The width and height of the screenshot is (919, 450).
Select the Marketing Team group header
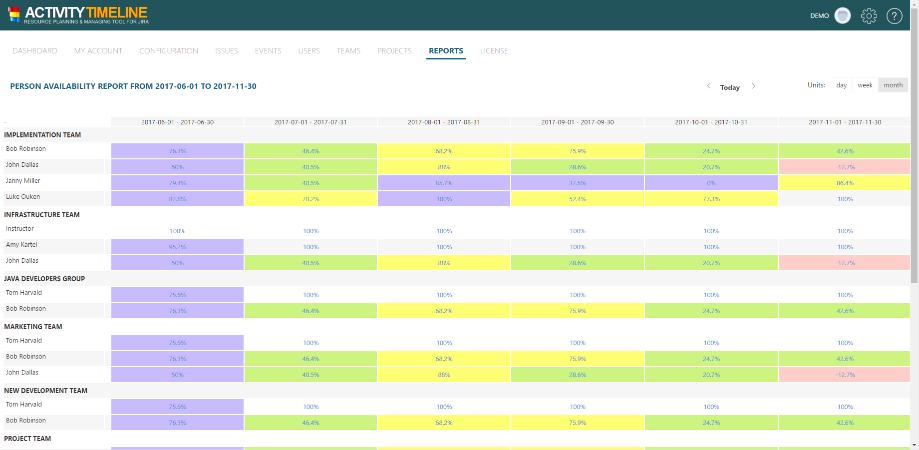click(x=35, y=326)
